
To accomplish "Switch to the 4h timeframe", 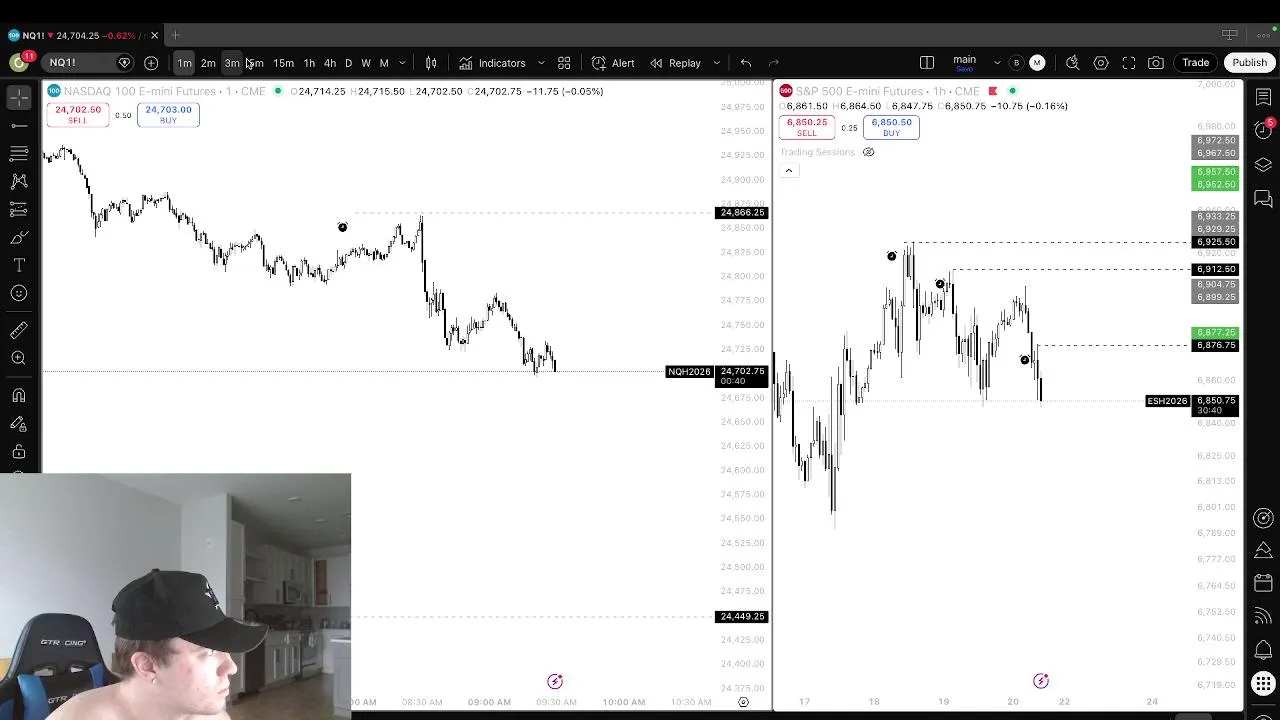I will click(330, 63).
